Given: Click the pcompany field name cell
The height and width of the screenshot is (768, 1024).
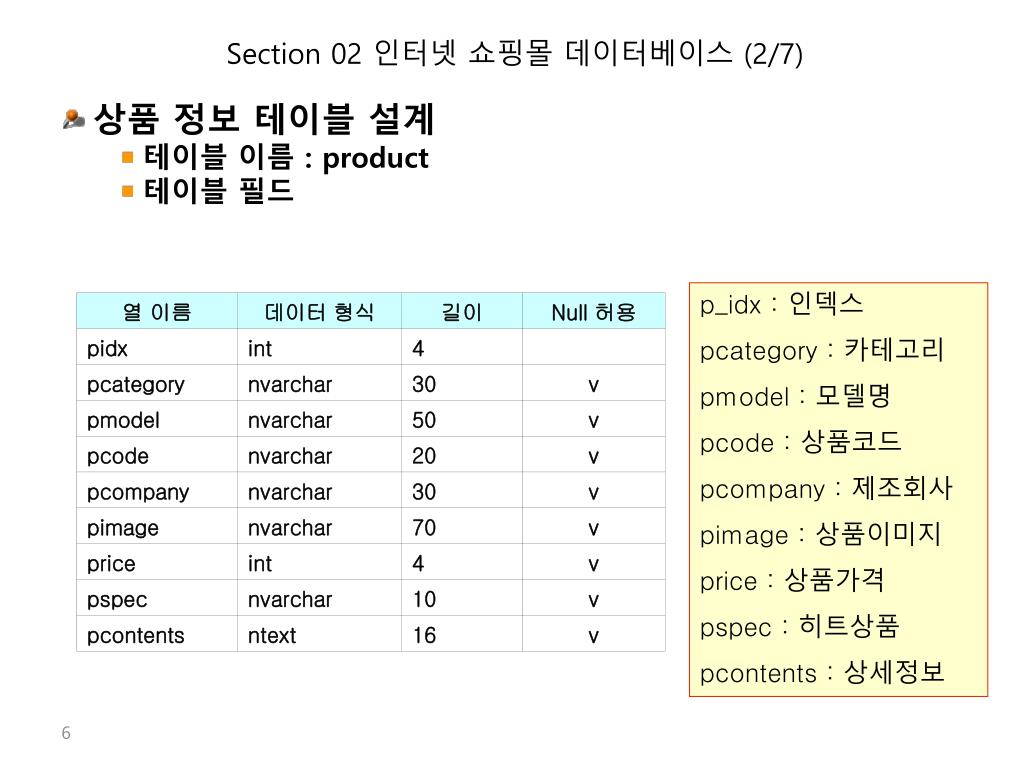Looking at the screenshot, I should click(x=157, y=490).
